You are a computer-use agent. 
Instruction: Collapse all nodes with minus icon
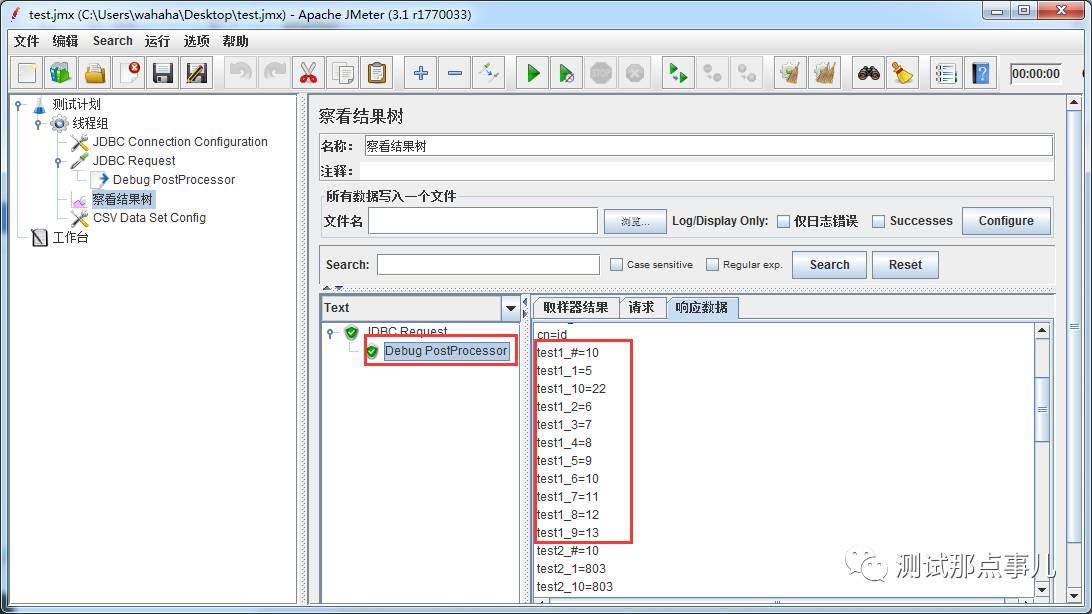(455, 73)
